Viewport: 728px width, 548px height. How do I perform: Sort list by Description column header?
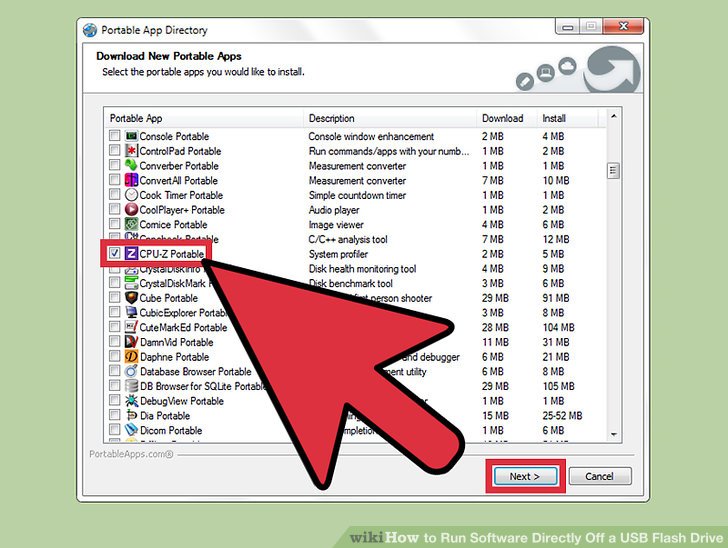point(390,118)
